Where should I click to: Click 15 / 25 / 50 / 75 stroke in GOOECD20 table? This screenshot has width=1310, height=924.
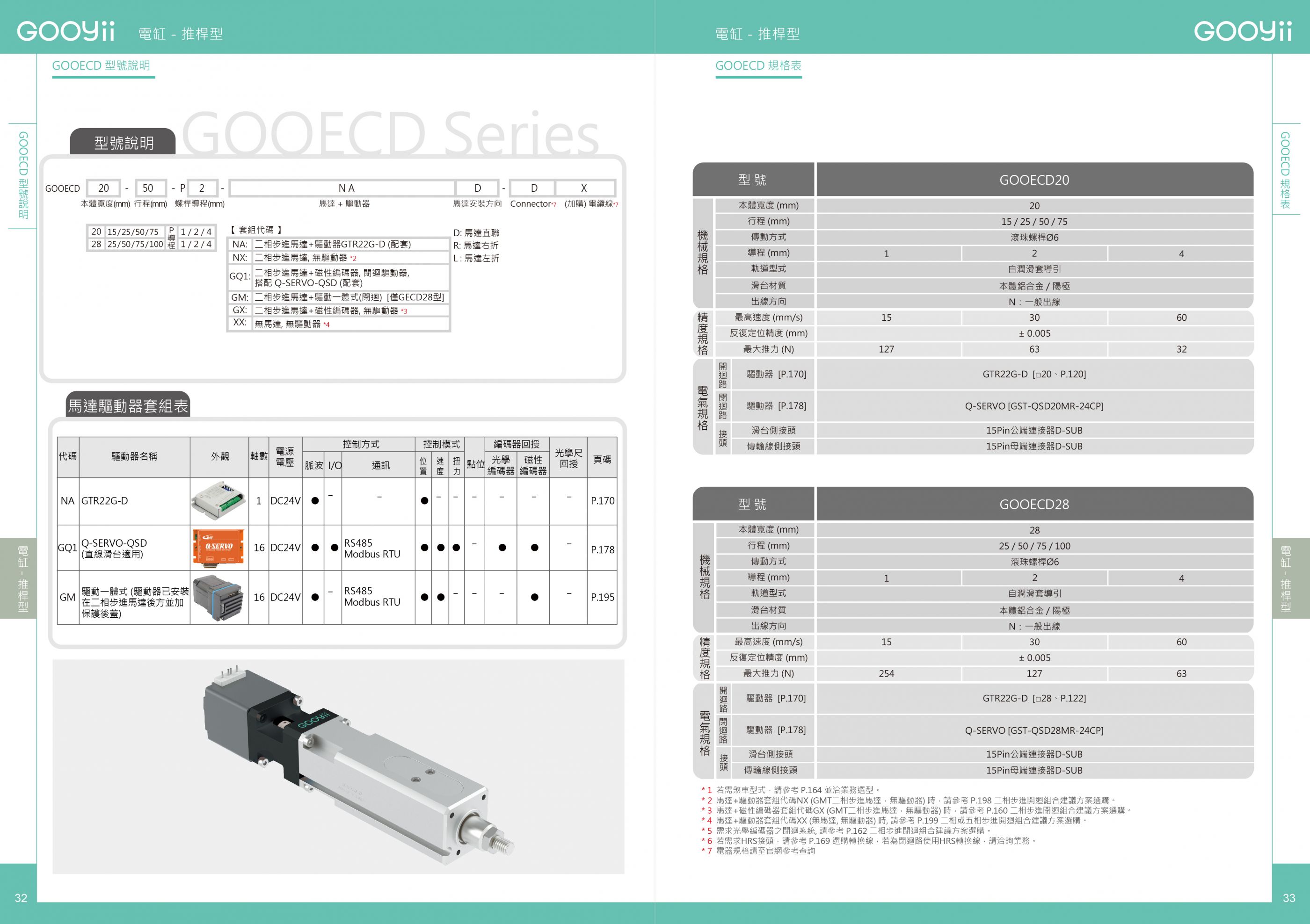coord(1034,221)
